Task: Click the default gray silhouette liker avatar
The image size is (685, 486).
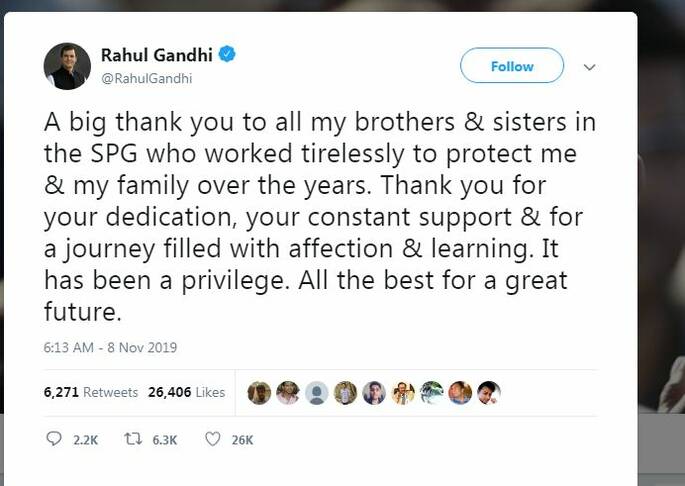Action: (x=316, y=393)
